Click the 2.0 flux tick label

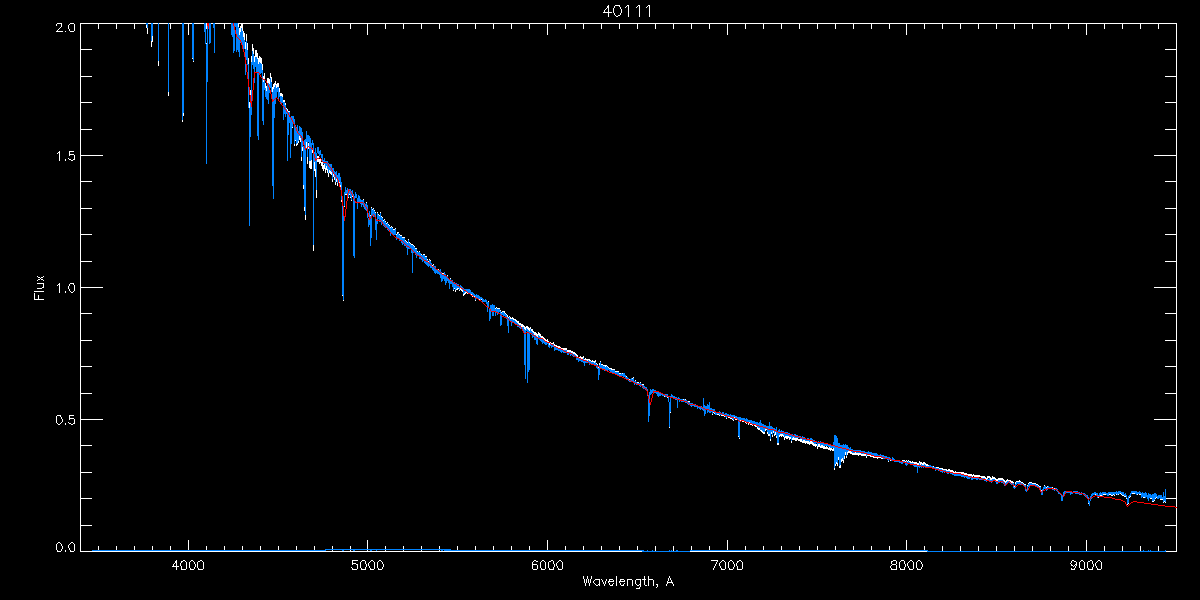coord(65,29)
